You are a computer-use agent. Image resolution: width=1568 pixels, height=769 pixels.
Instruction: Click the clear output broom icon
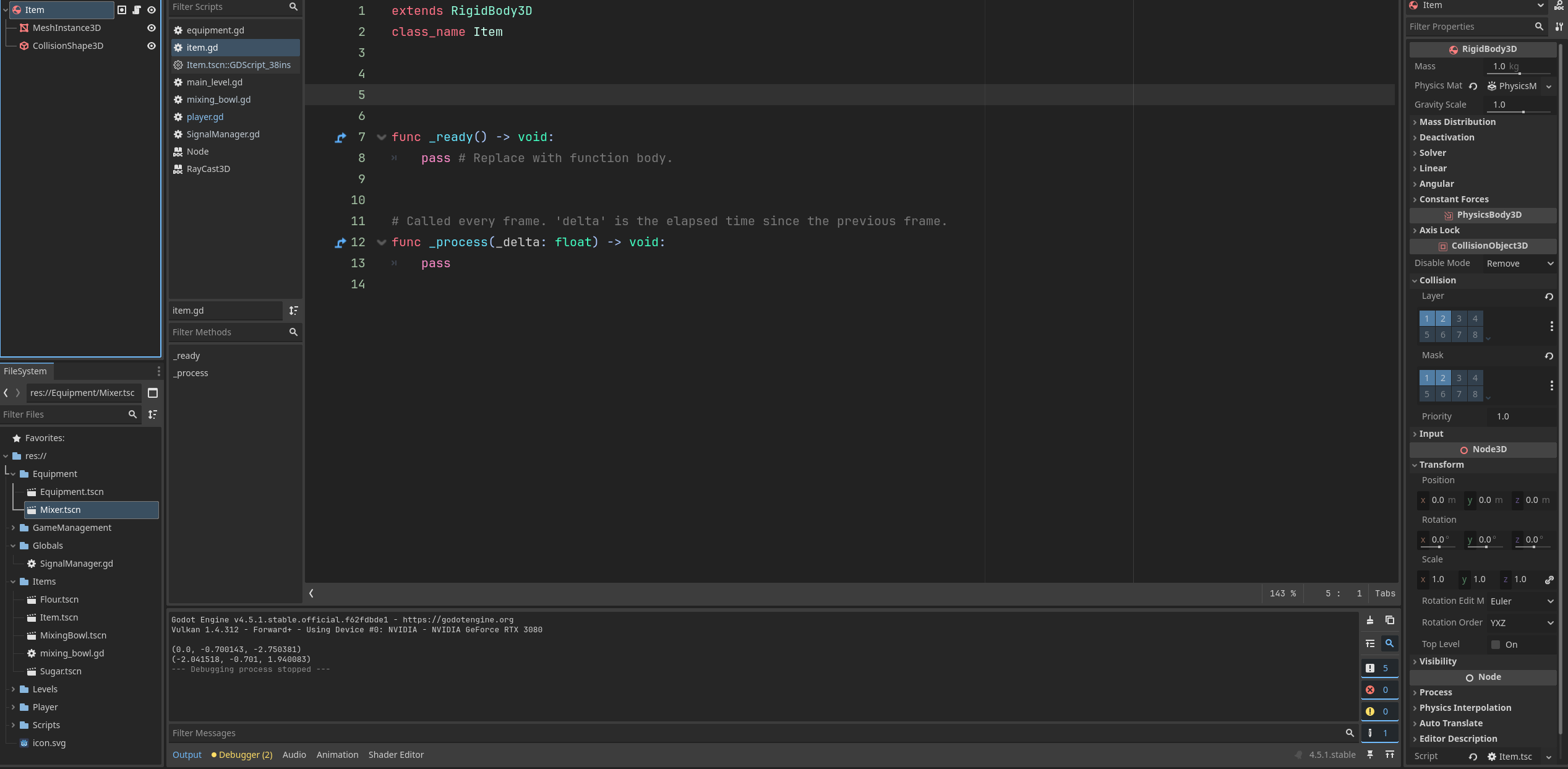click(x=1370, y=620)
